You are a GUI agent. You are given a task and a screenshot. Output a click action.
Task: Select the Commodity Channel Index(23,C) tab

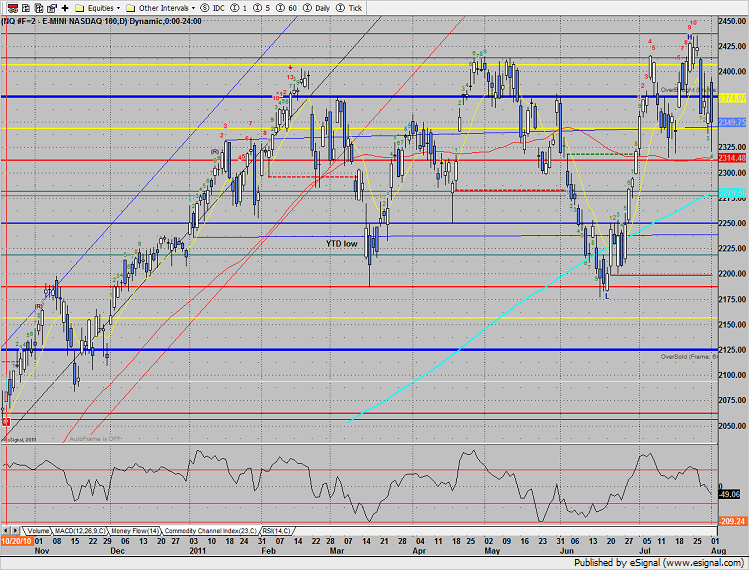tap(211, 531)
